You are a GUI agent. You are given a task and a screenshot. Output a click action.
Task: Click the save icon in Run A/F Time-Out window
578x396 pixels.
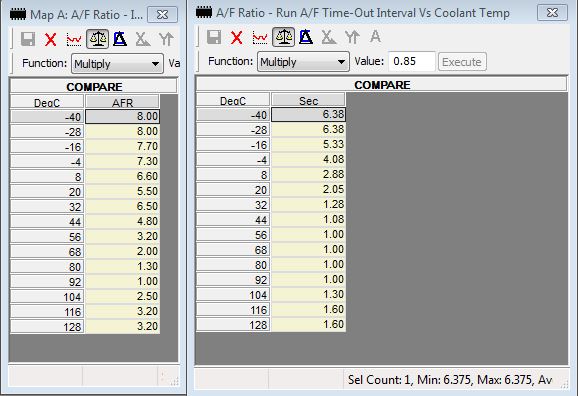[x=214, y=37]
